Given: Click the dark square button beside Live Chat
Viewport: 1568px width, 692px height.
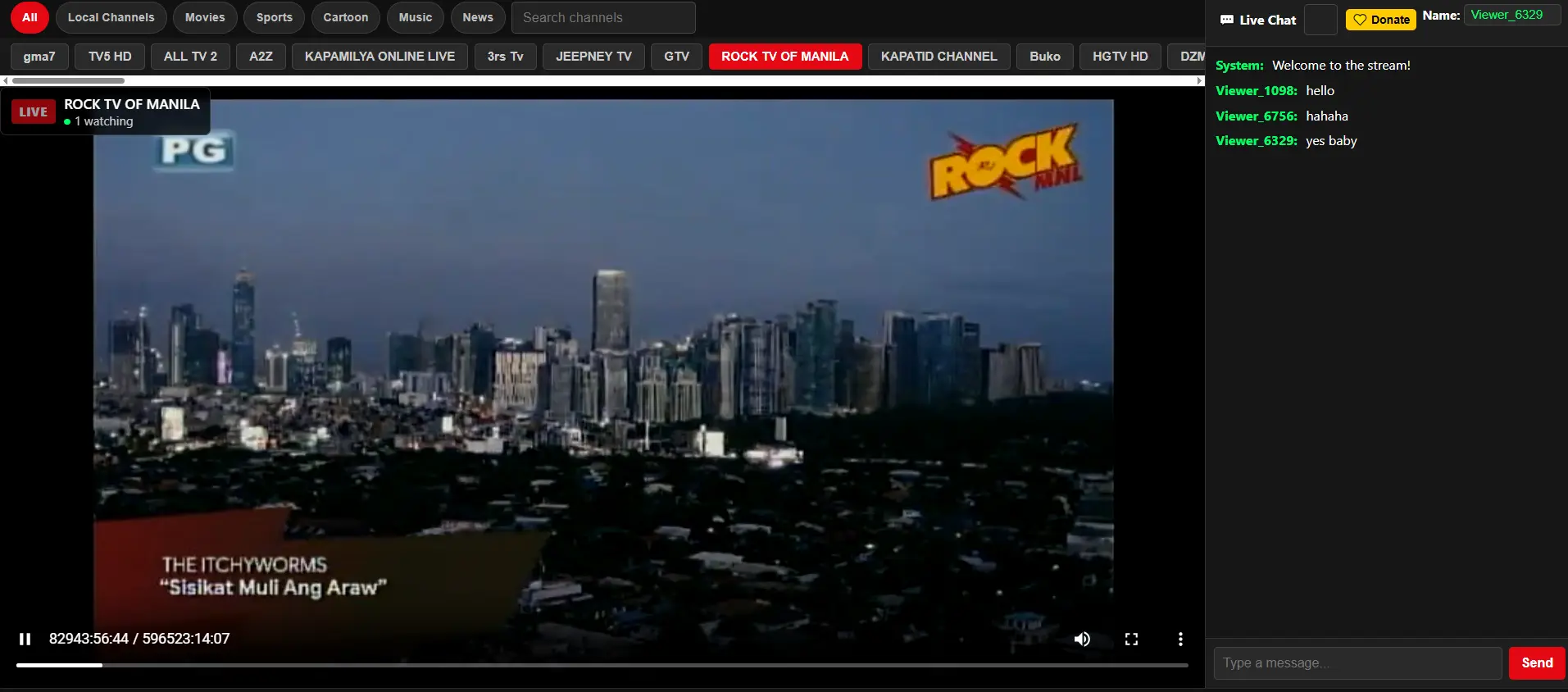Looking at the screenshot, I should [x=1320, y=20].
